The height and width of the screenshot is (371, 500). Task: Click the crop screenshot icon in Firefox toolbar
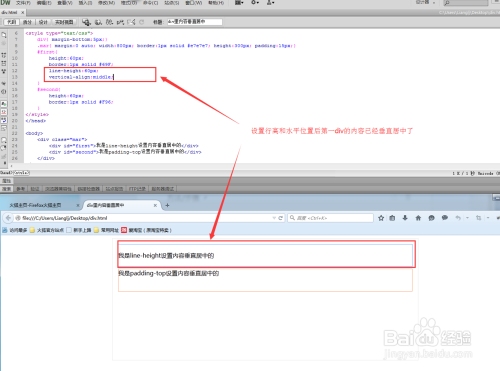(x=478, y=218)
